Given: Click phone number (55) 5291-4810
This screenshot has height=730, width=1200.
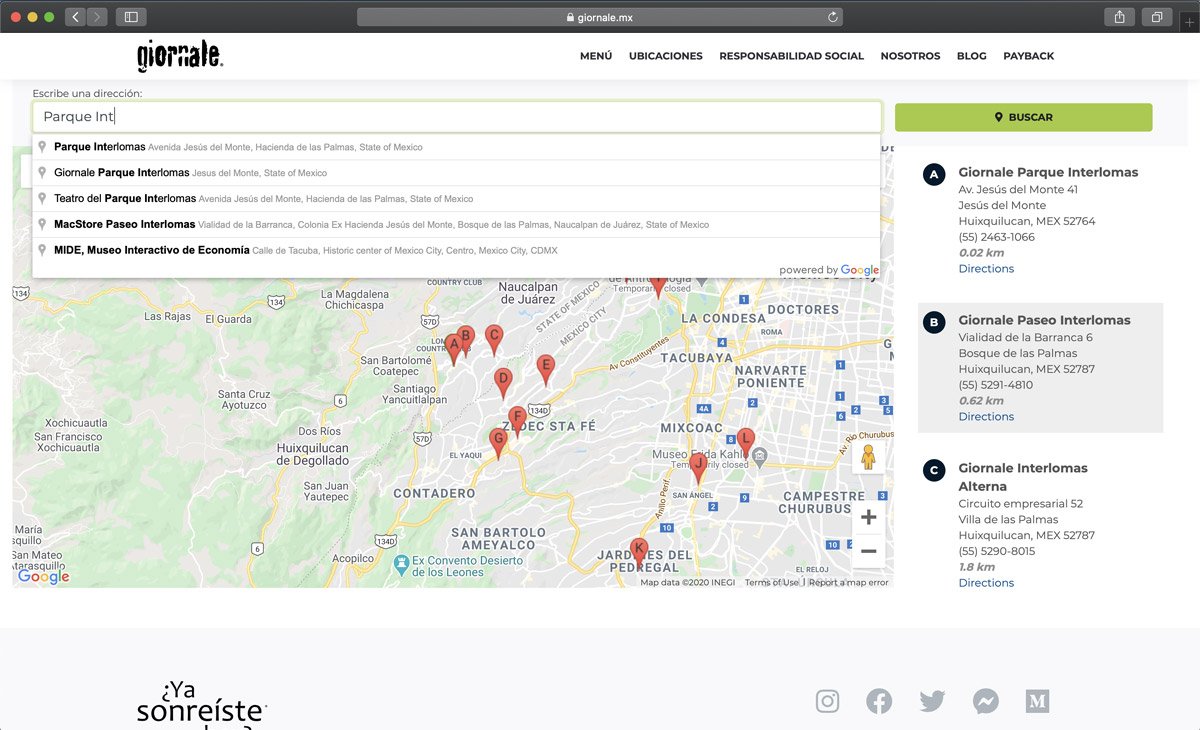Looking at the screenshot, I should [x=996, y=385].
